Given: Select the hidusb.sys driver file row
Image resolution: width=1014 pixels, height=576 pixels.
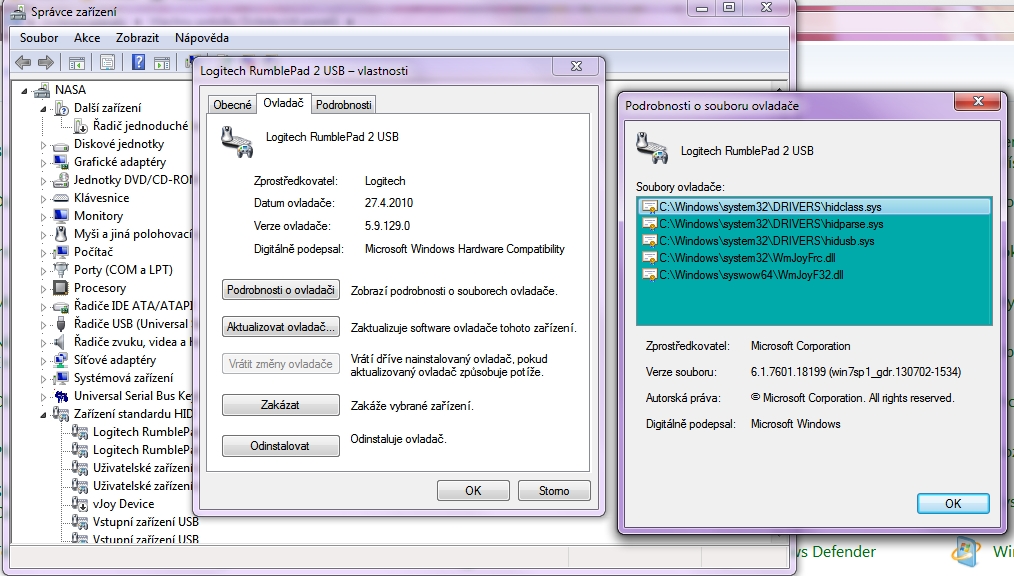Looking at the screenshot, I should 814,240.
